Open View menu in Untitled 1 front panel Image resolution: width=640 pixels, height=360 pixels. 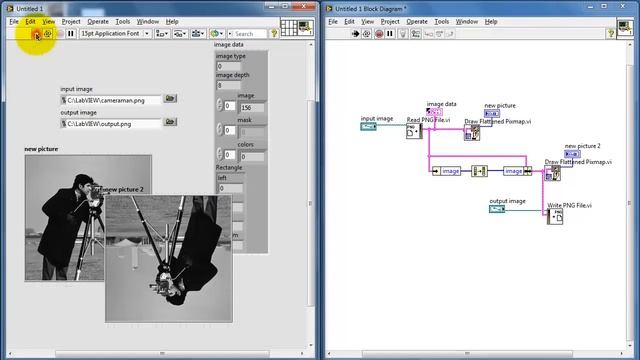[48, 22]
